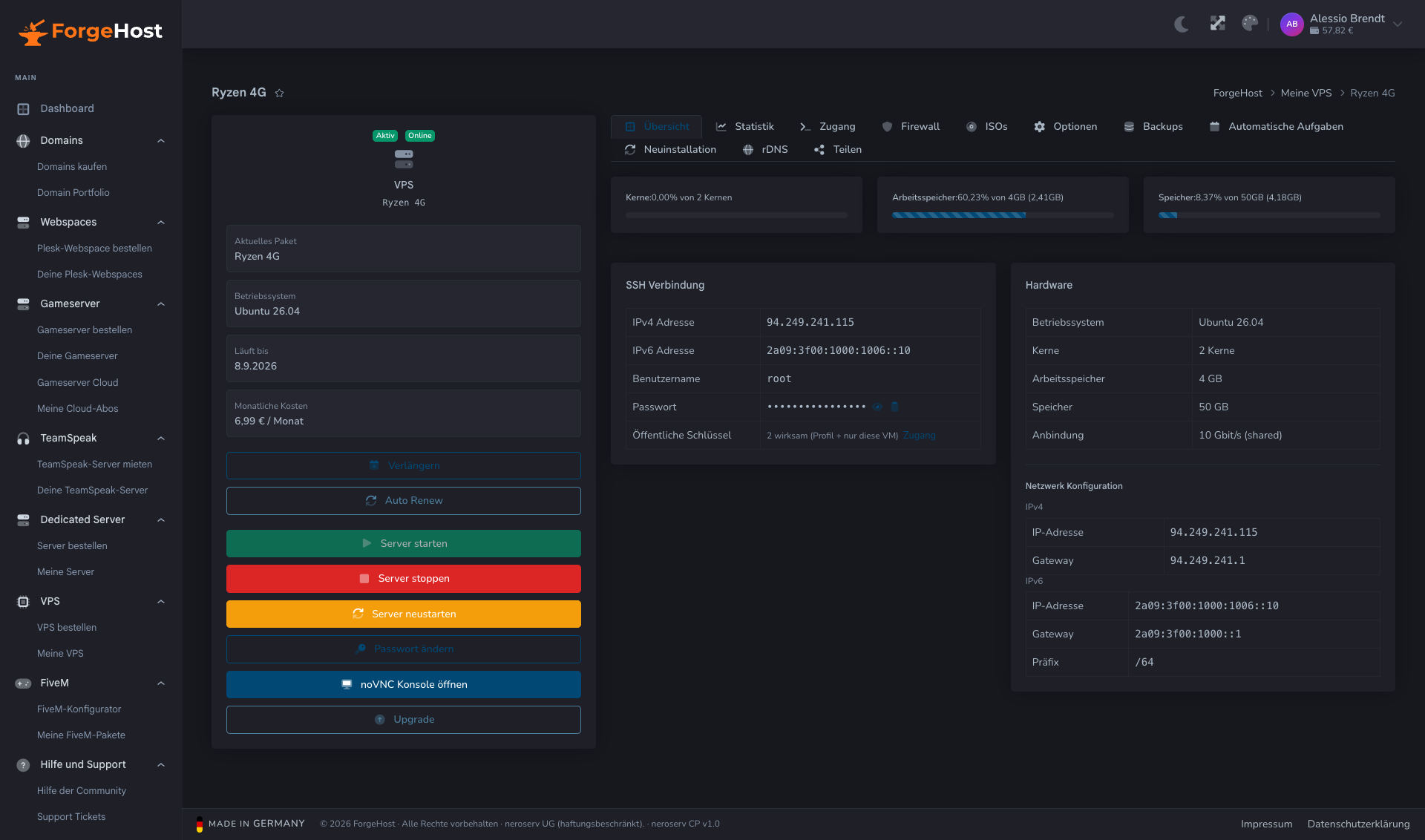1425x840 pixels.
Task: Click the TeamSpeak headset icon
Action: [x=23, y=439]
